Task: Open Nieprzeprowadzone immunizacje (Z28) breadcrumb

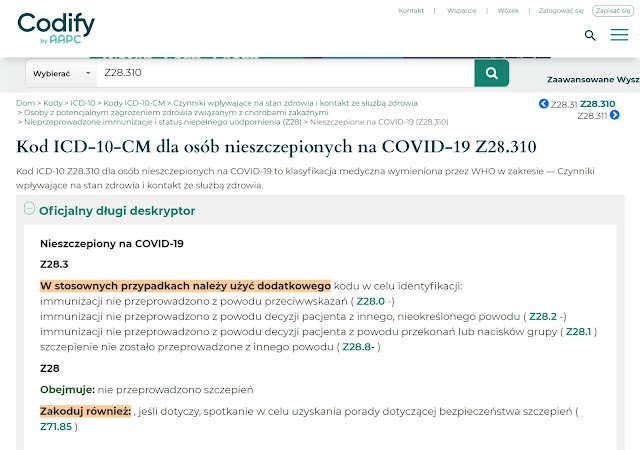Action: pos(162,122)
